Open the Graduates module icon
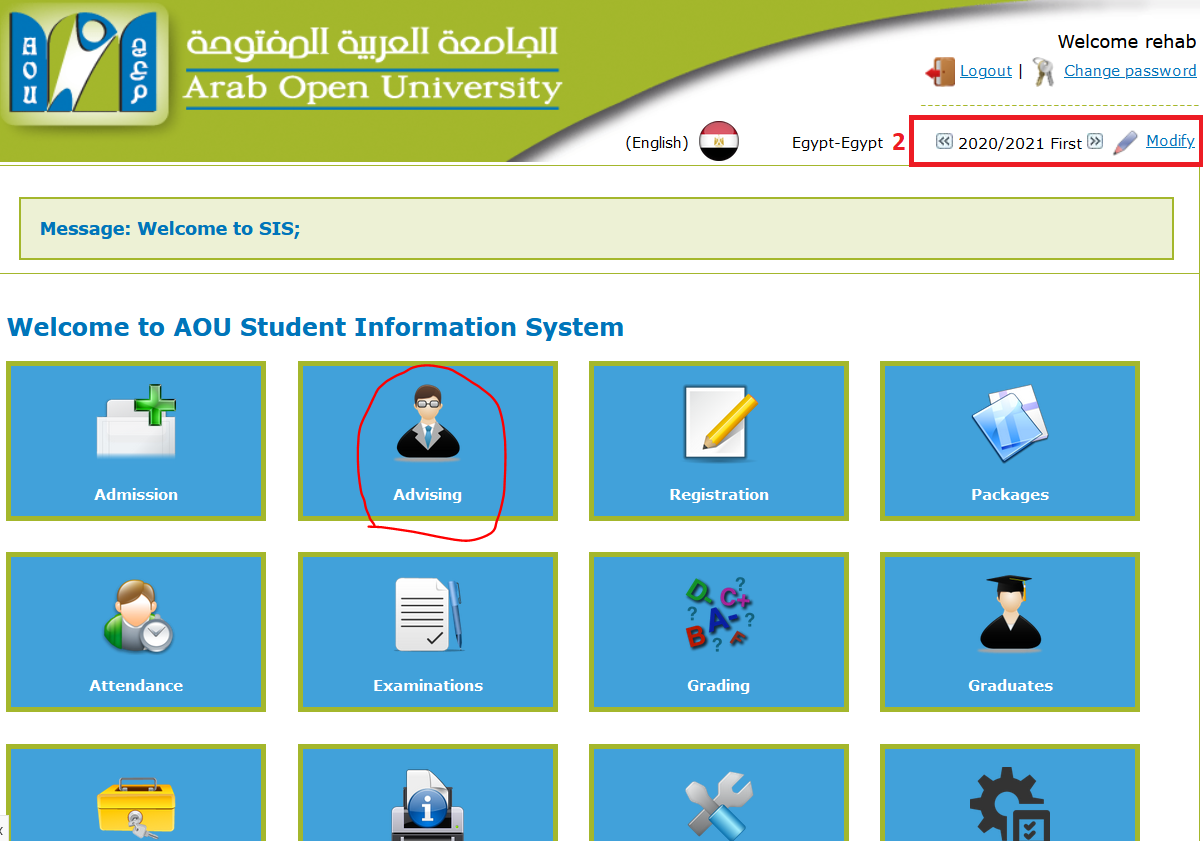This screenshot has height=841, width=1203. coord(1010,612)
